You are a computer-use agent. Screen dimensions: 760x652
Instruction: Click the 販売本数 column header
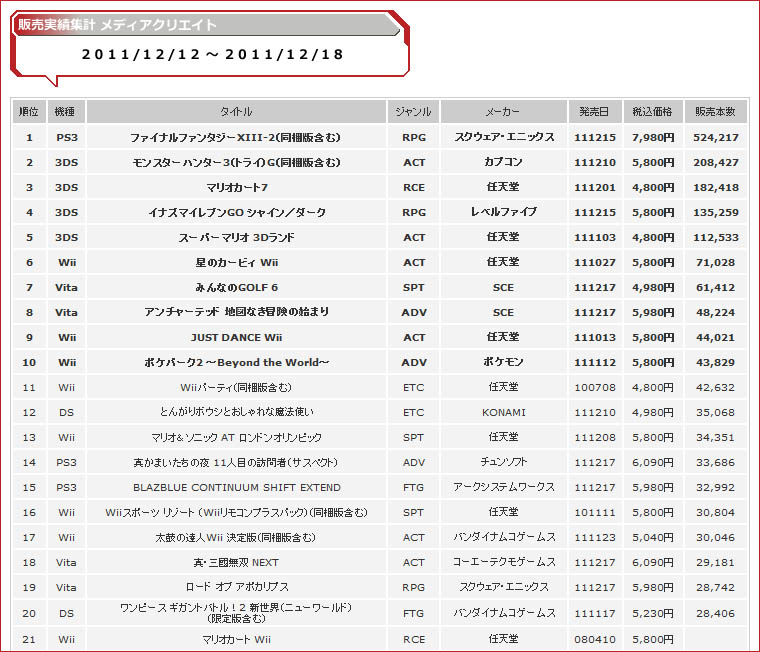tap(715, 111)
